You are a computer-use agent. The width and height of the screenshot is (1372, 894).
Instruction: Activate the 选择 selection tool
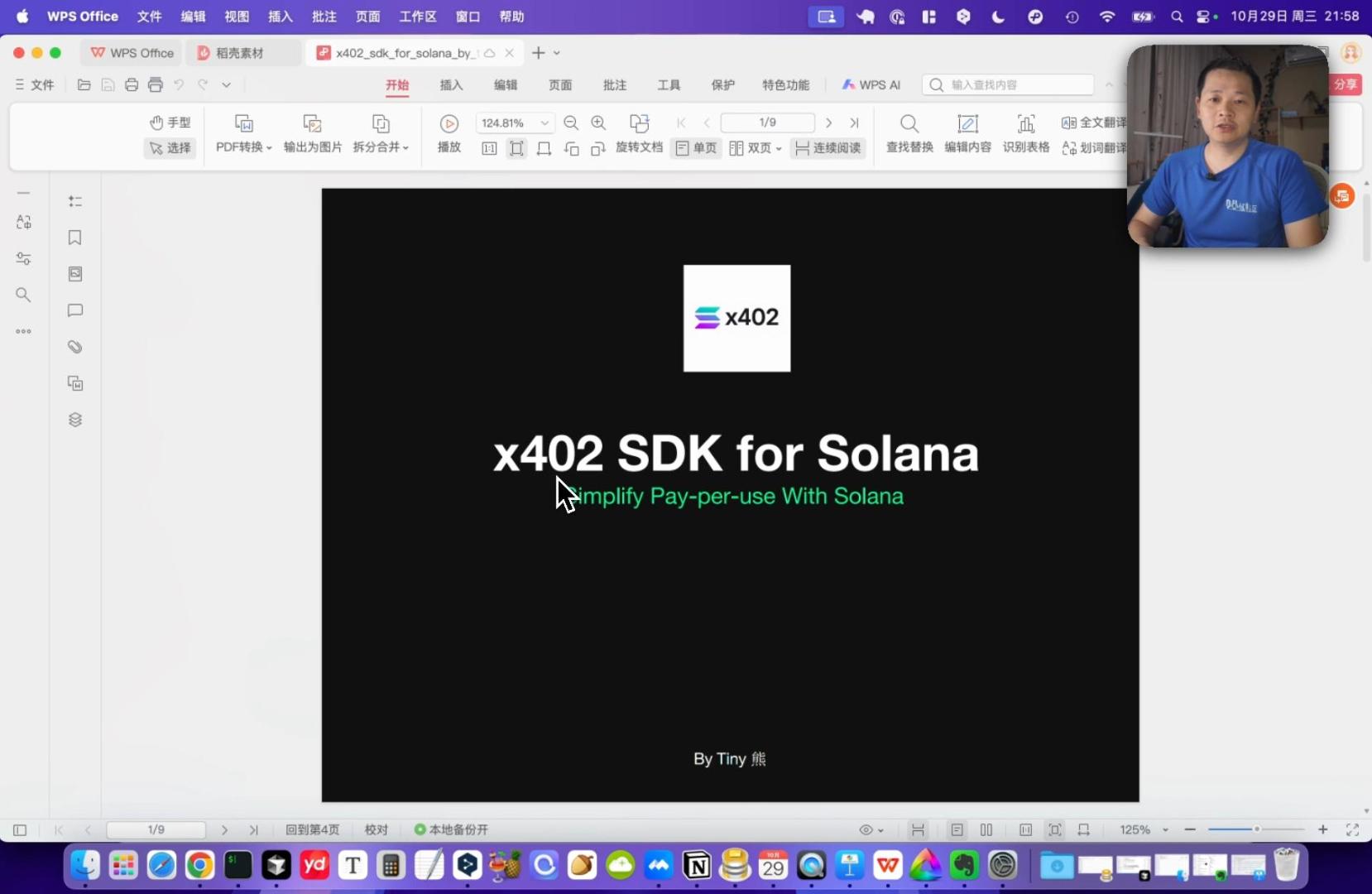[x=170, y=148]
